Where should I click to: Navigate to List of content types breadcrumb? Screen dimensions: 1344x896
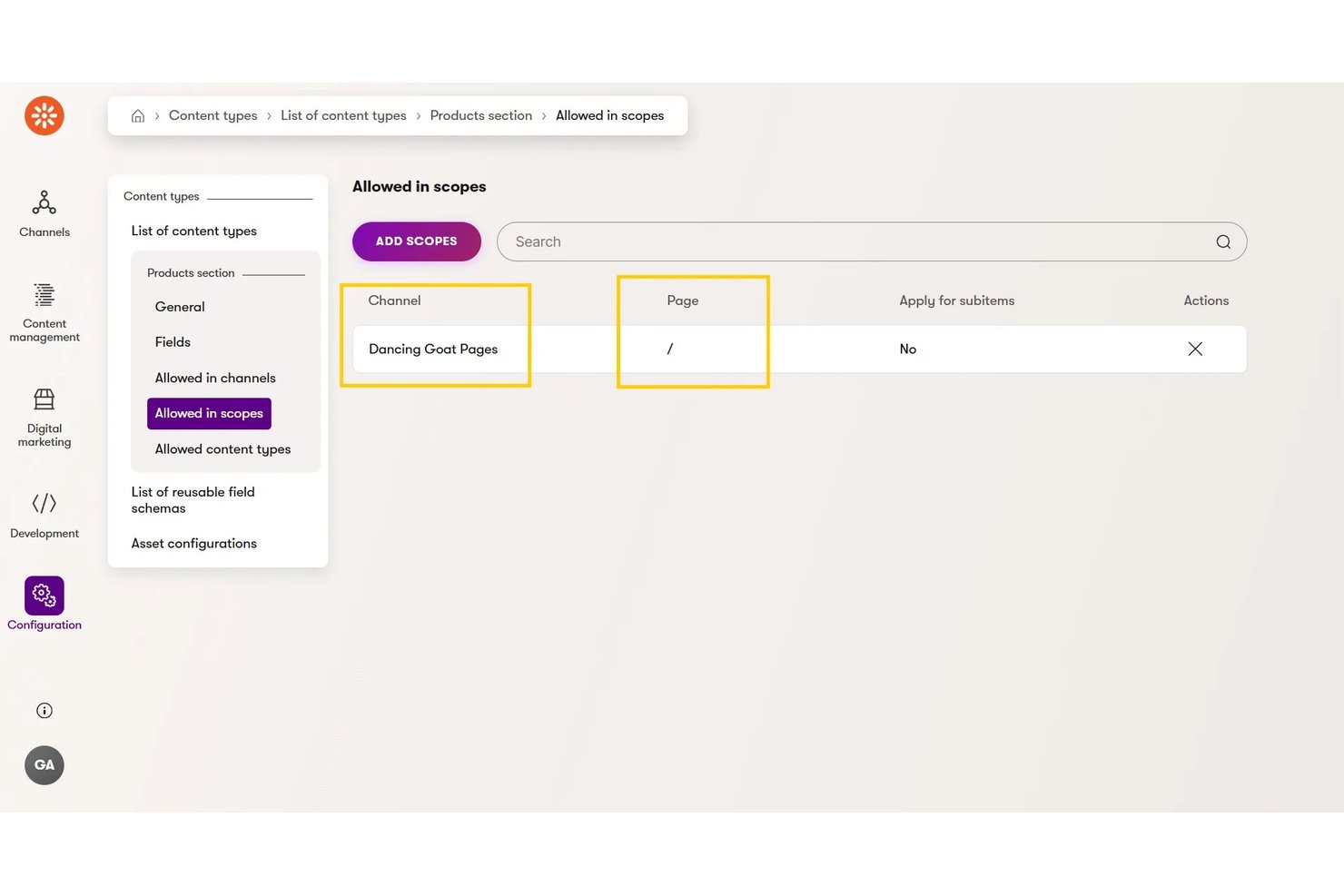point(343,116)
